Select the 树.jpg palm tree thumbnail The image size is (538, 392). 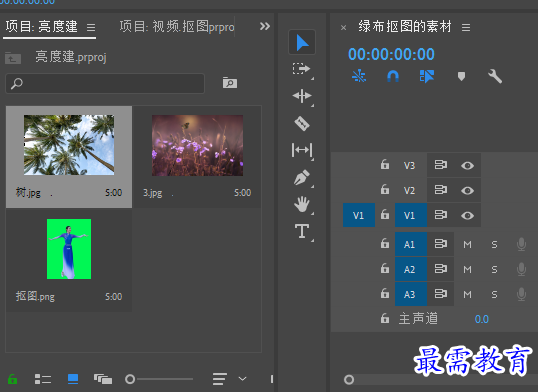(x=69, y=145)
